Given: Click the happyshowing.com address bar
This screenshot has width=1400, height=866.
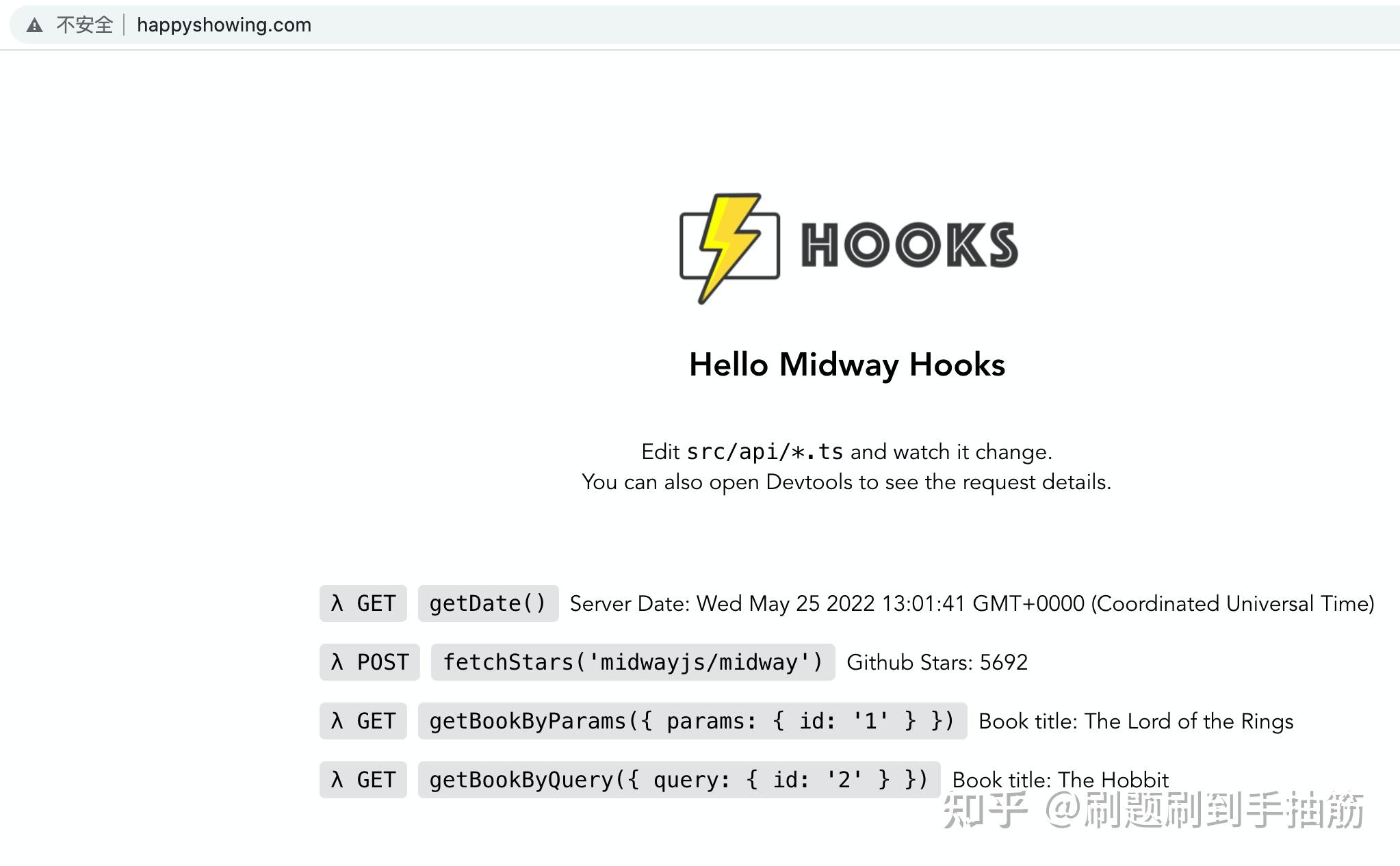Looking at the screenshot, I should coord(224,25).
